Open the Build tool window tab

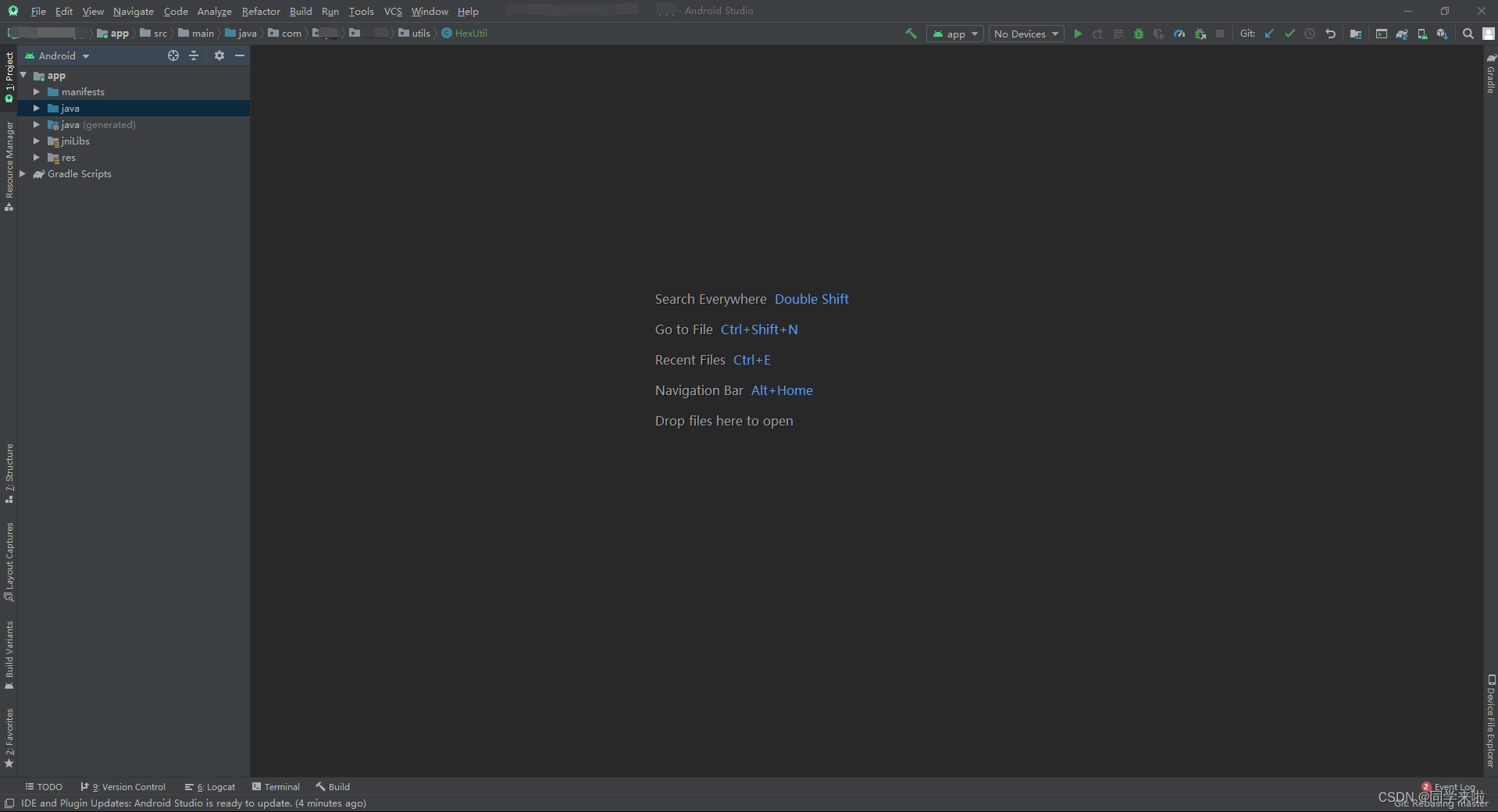[x=333, y=787]
